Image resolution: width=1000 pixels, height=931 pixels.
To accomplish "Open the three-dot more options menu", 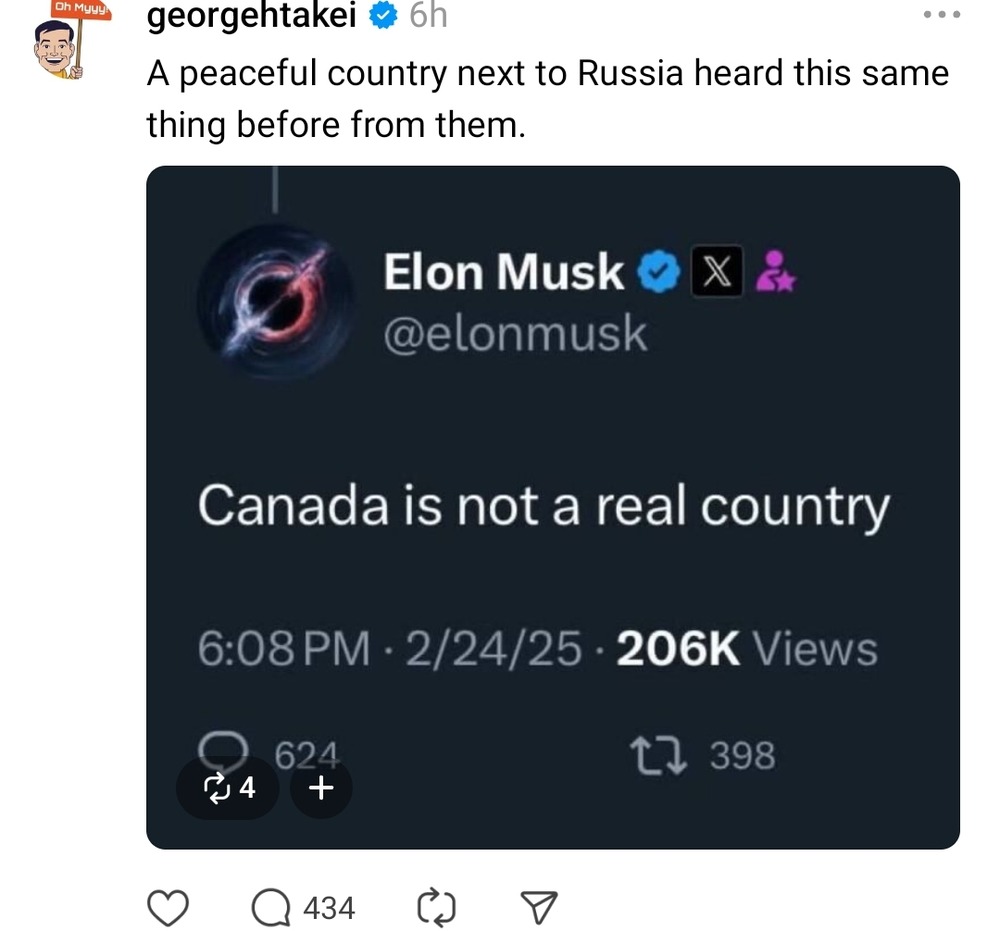I will click(x=942, y=16).
